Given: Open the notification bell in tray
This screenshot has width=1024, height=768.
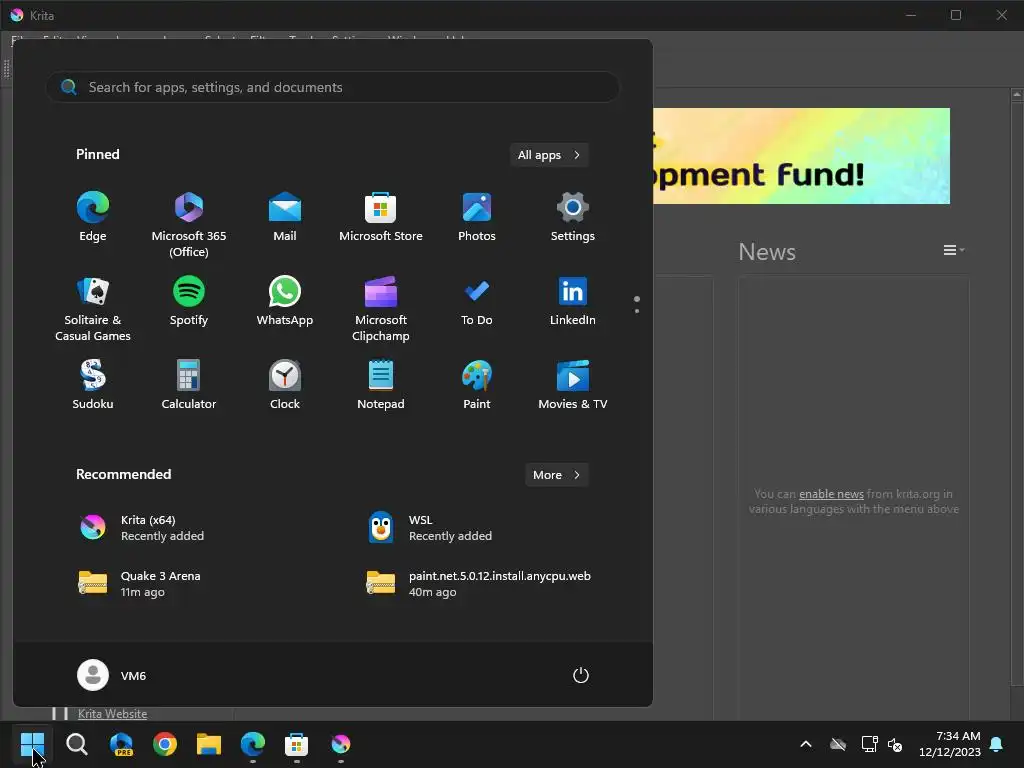Looking at the screenshot, I should [x=997, y=744].
